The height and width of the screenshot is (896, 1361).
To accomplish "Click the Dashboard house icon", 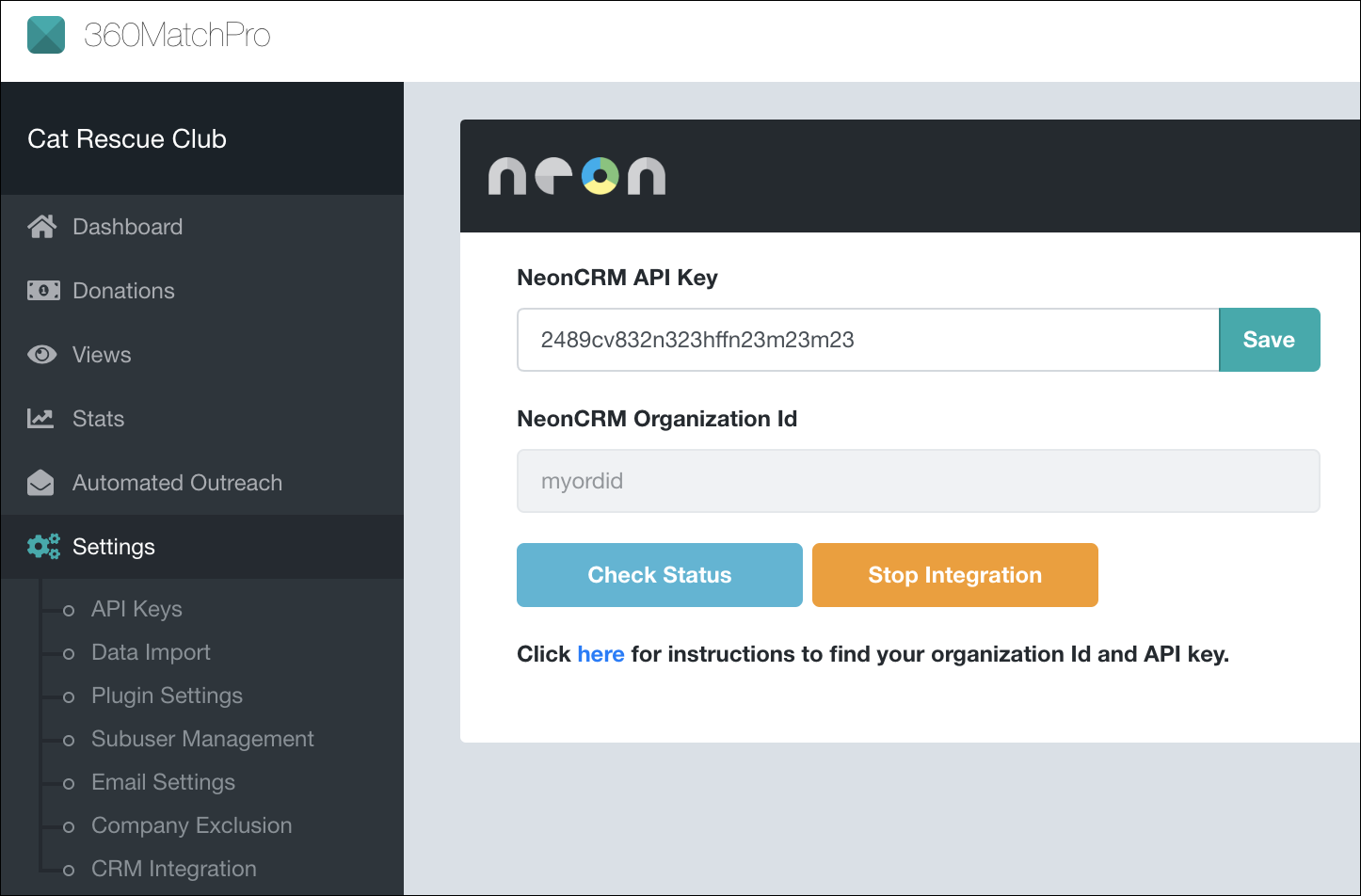I will point(41,227).
